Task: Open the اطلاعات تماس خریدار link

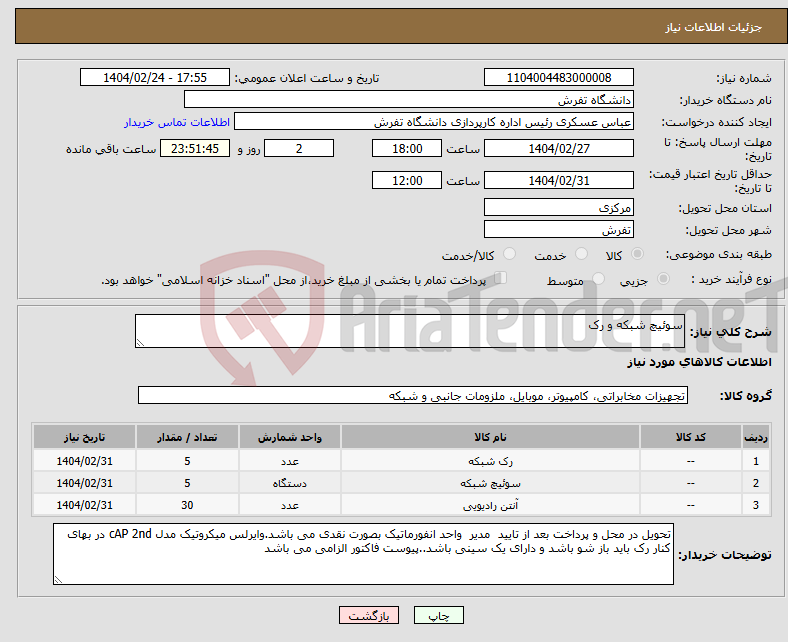Action: tap(177, 122)
